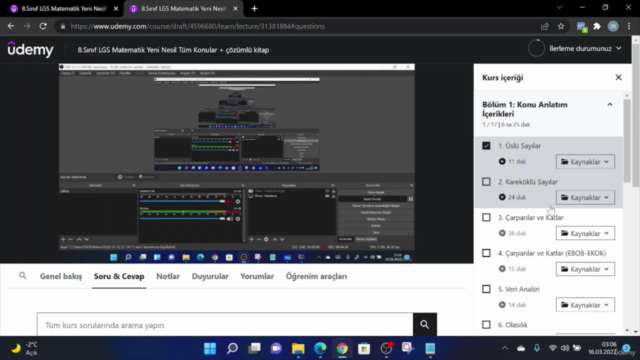Open Kaynaklar dropdown for Veri Analizi
This screenshot has width=640, height=360.
pyautogui.click(x=585, y=305)
